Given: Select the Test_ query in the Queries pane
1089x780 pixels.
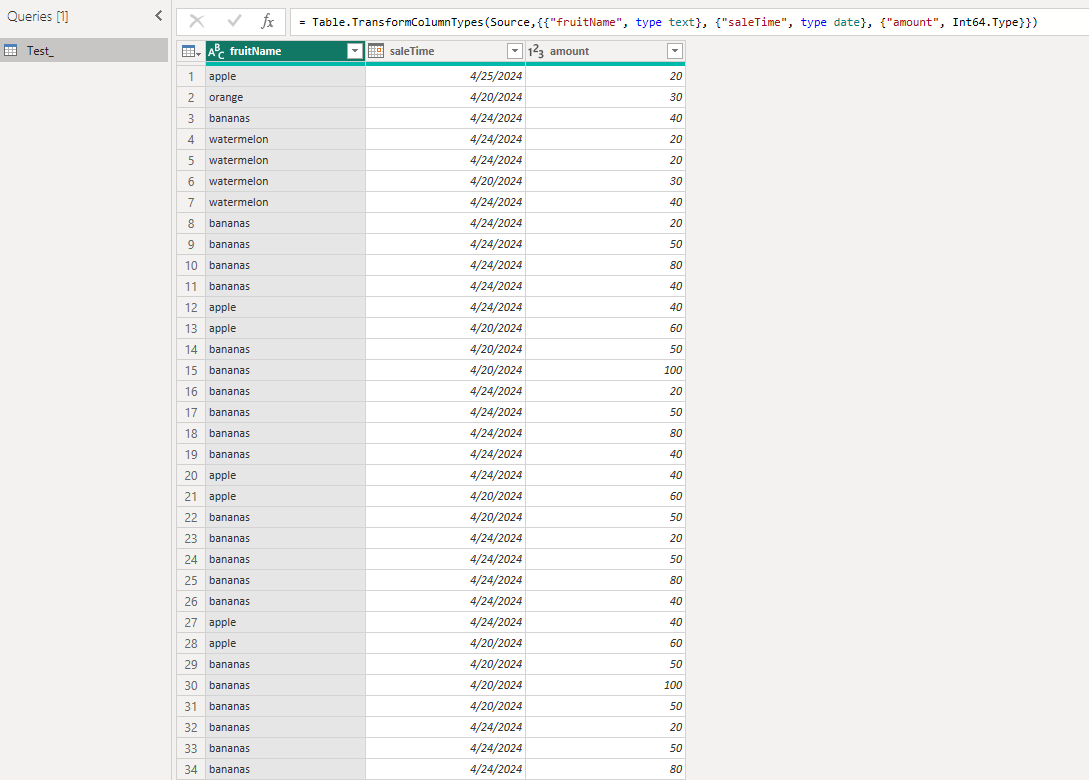Looking at the screenshot, I should pos(84,50).
